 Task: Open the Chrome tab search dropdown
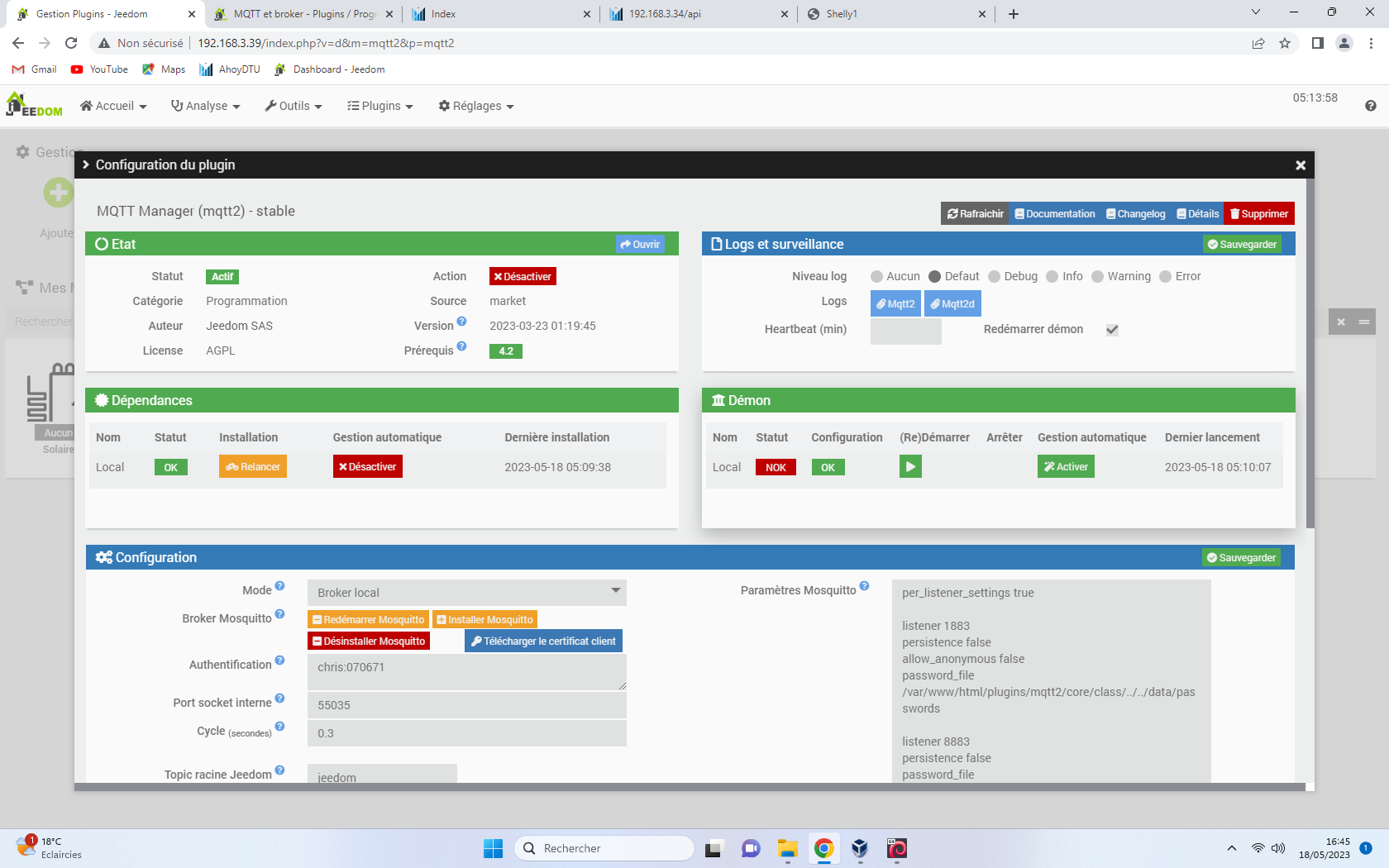tap(1256, 12)
